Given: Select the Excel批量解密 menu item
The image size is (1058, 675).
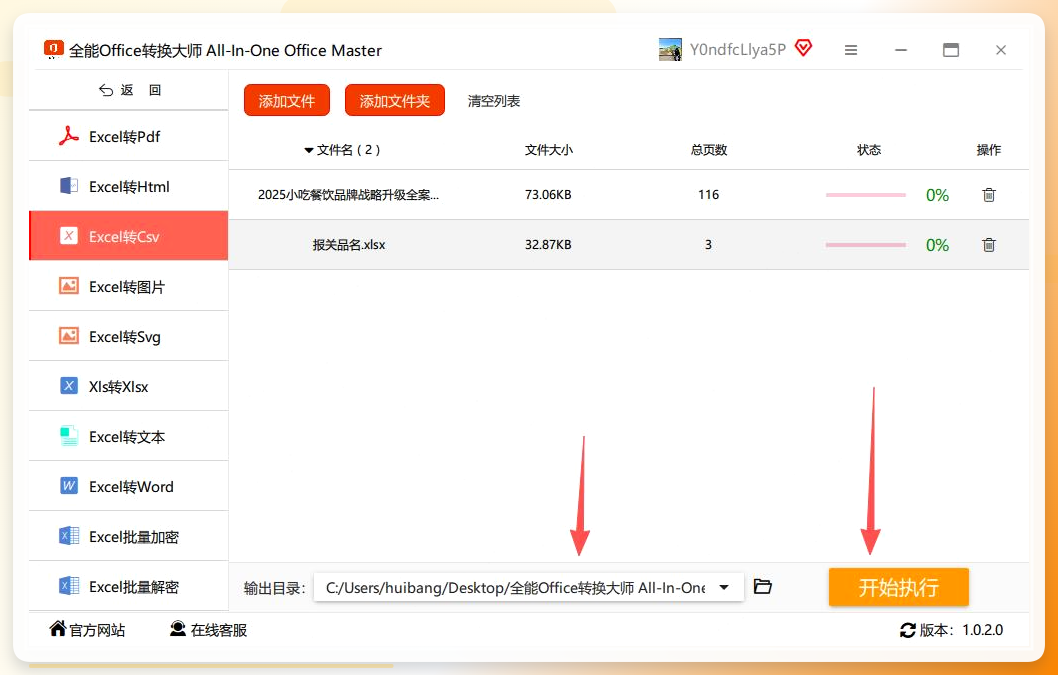Looking at the screenshot, I should click(x=128, y=585).
